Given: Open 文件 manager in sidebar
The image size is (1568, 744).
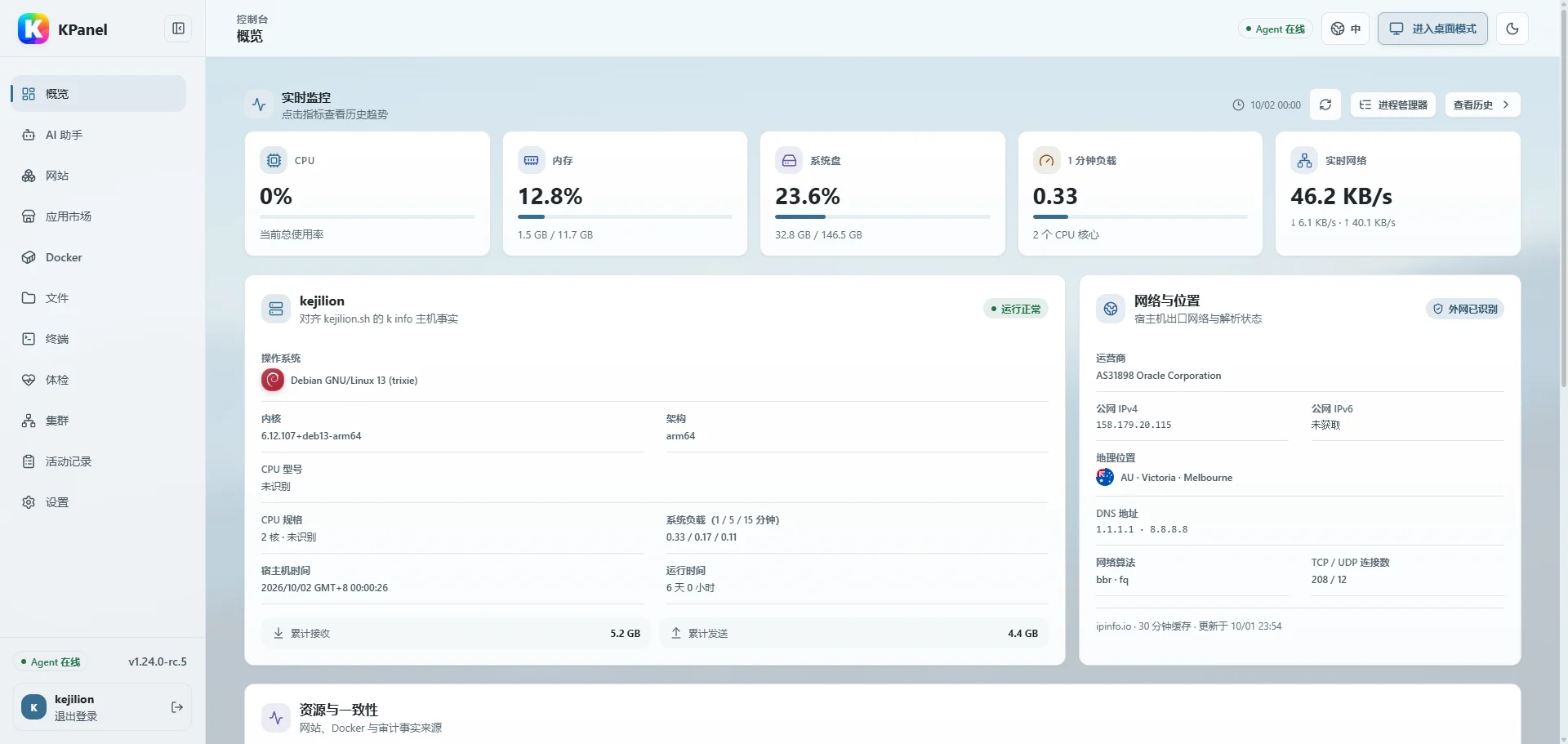Looking at the screenshot, I should 98,298.
